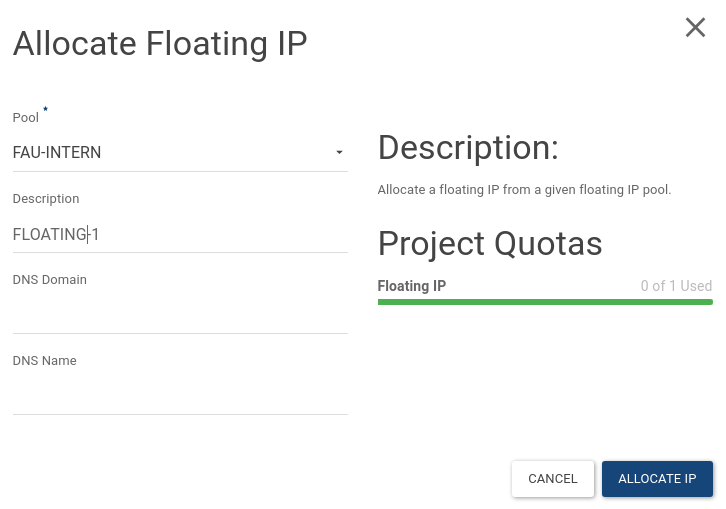Expand the Pool dropdown arrow
Screen dimensions: 726x509
tap(339, 152)
